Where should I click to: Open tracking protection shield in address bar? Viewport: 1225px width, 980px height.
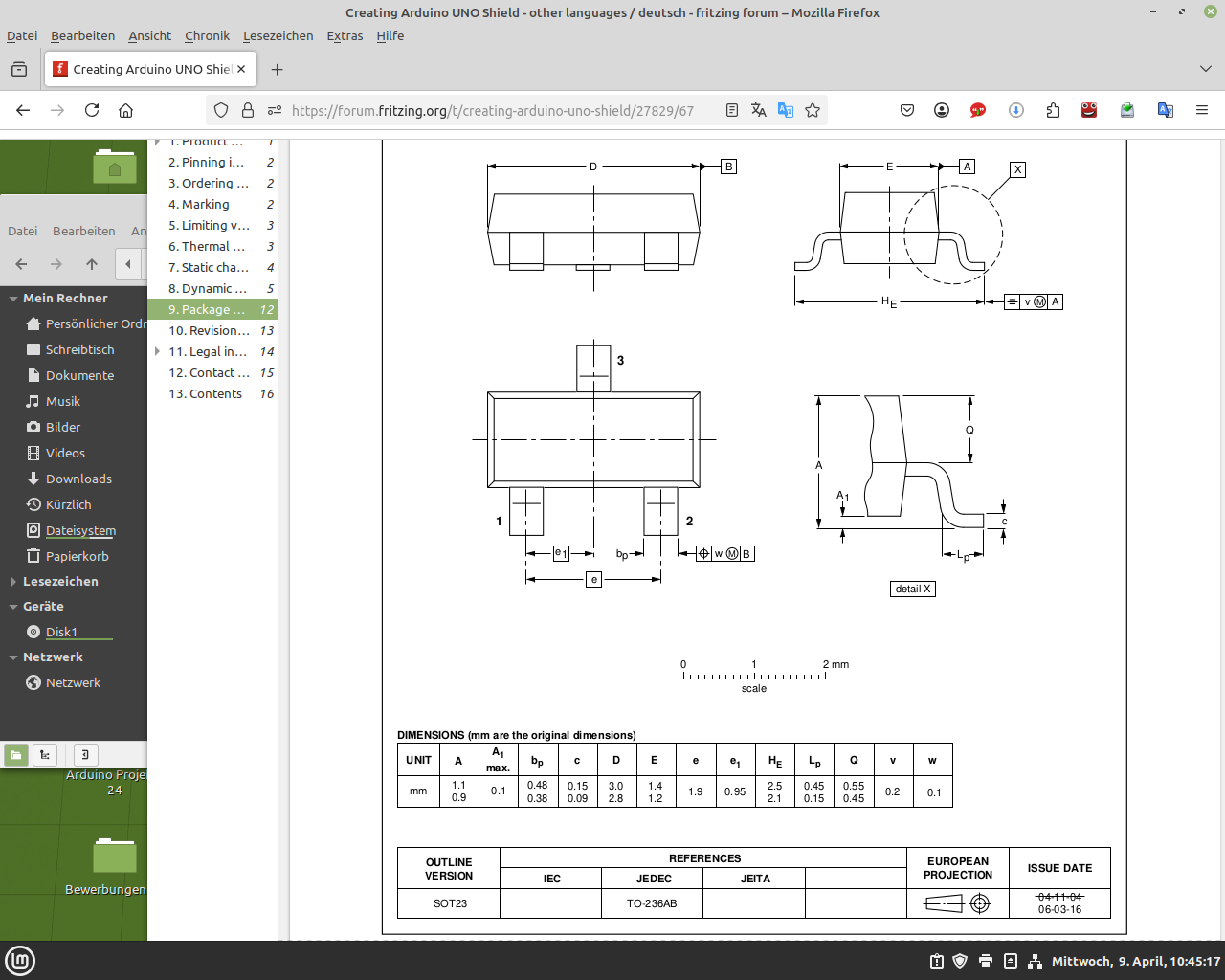(221, 110)
